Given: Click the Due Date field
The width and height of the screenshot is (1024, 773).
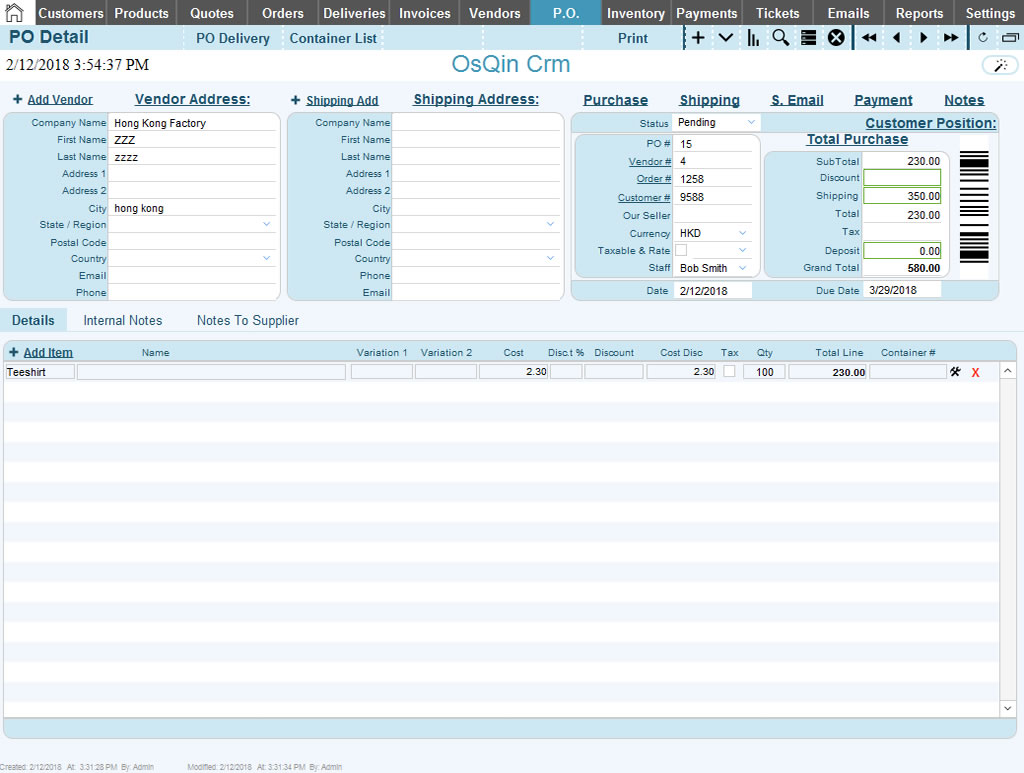Looking at the screenshot, I should [x=902, y=290].
